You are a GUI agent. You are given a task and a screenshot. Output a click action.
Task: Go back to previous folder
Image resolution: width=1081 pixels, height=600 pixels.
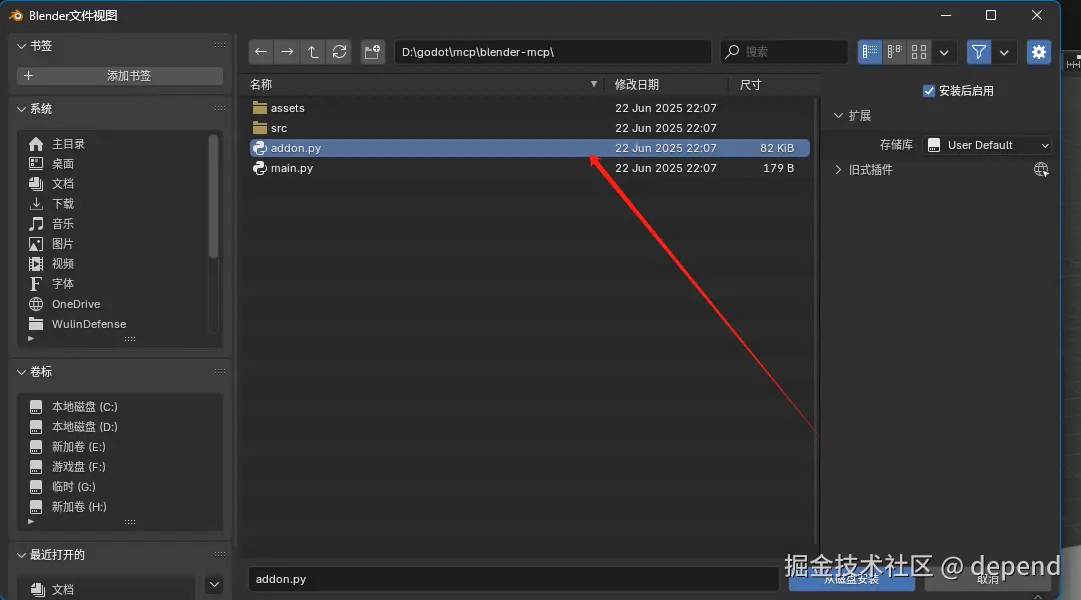(x=261, y=52)
